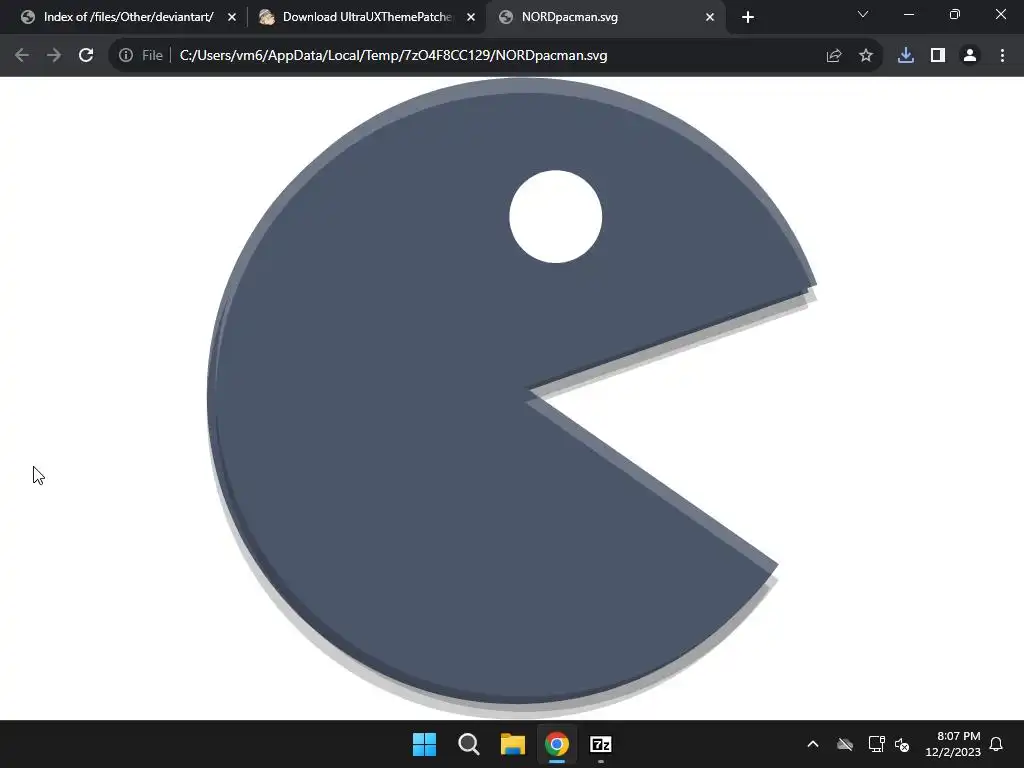Open the clock showing 8:07 PM
The image size is (1024, 768).
pyautogui.click(x=953, y=744)
